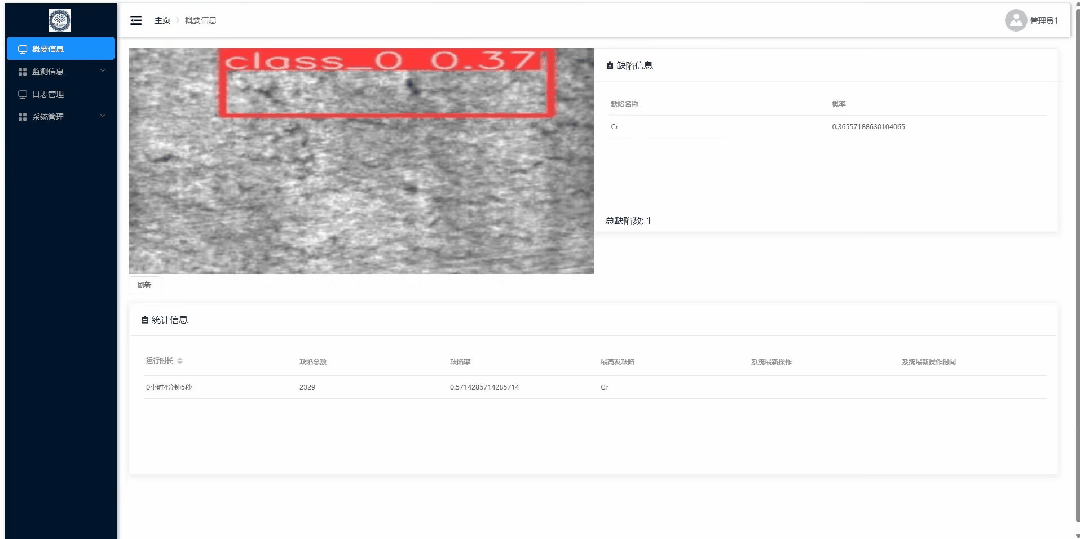Expand the second sidebar submenu chevron
The height and width of the screenshot is (539, 1080).
click(103, 71)
